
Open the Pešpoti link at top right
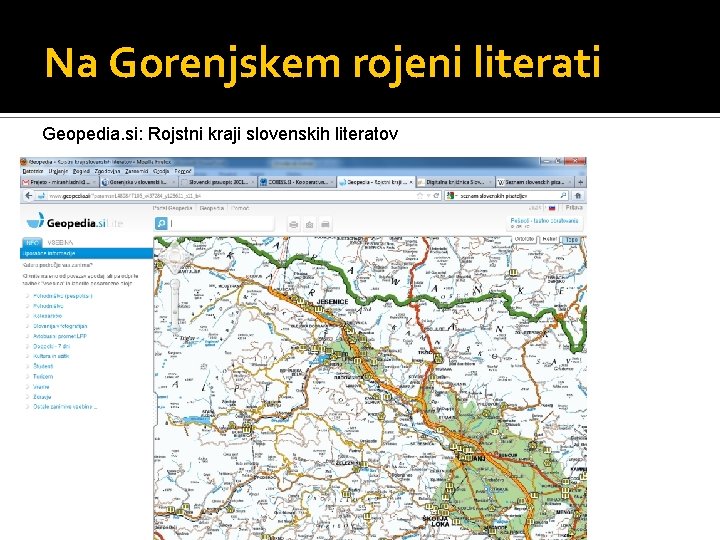pos(544,221)
